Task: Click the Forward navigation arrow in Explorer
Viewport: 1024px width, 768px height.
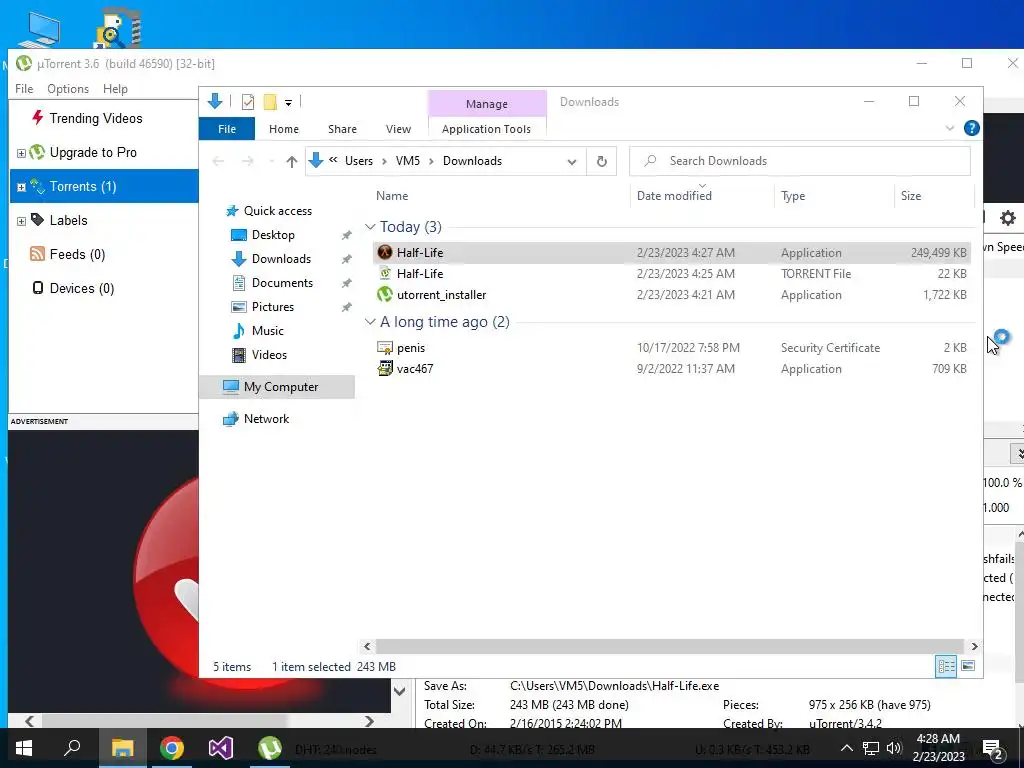Action: click(248, 161)
